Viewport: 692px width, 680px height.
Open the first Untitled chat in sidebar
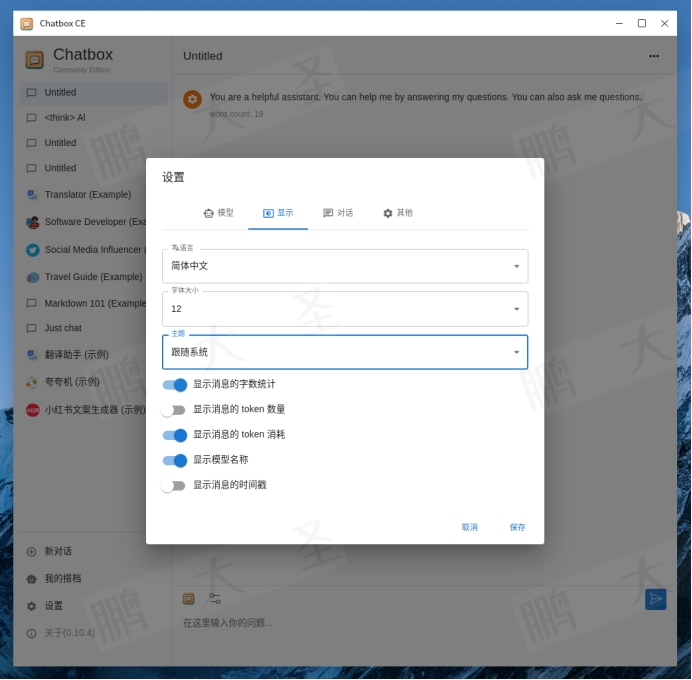point(94,93)
